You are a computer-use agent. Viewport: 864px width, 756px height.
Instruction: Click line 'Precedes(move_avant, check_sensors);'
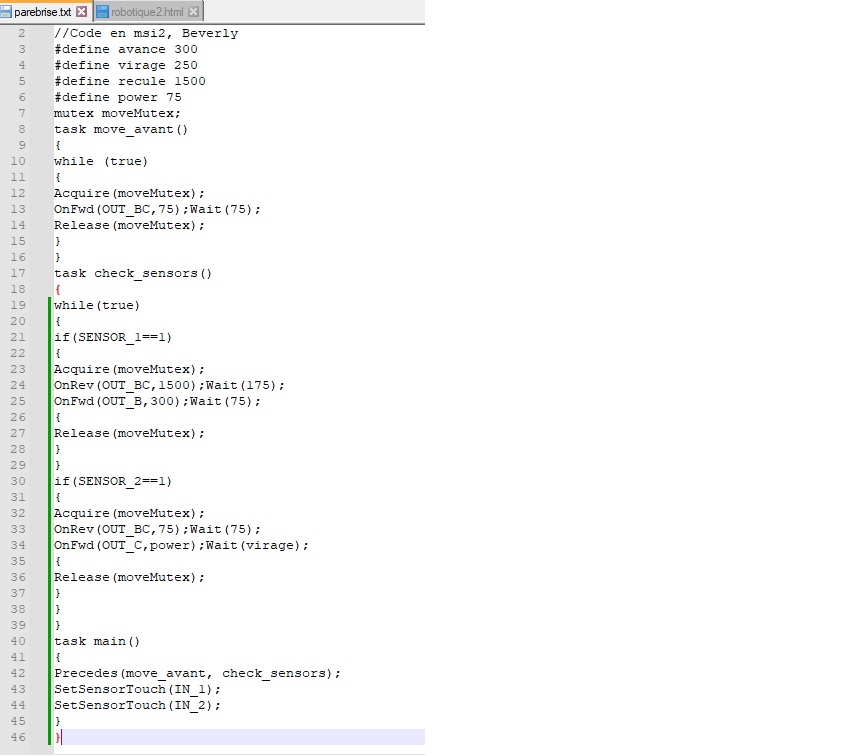click(x=197, y=673)
